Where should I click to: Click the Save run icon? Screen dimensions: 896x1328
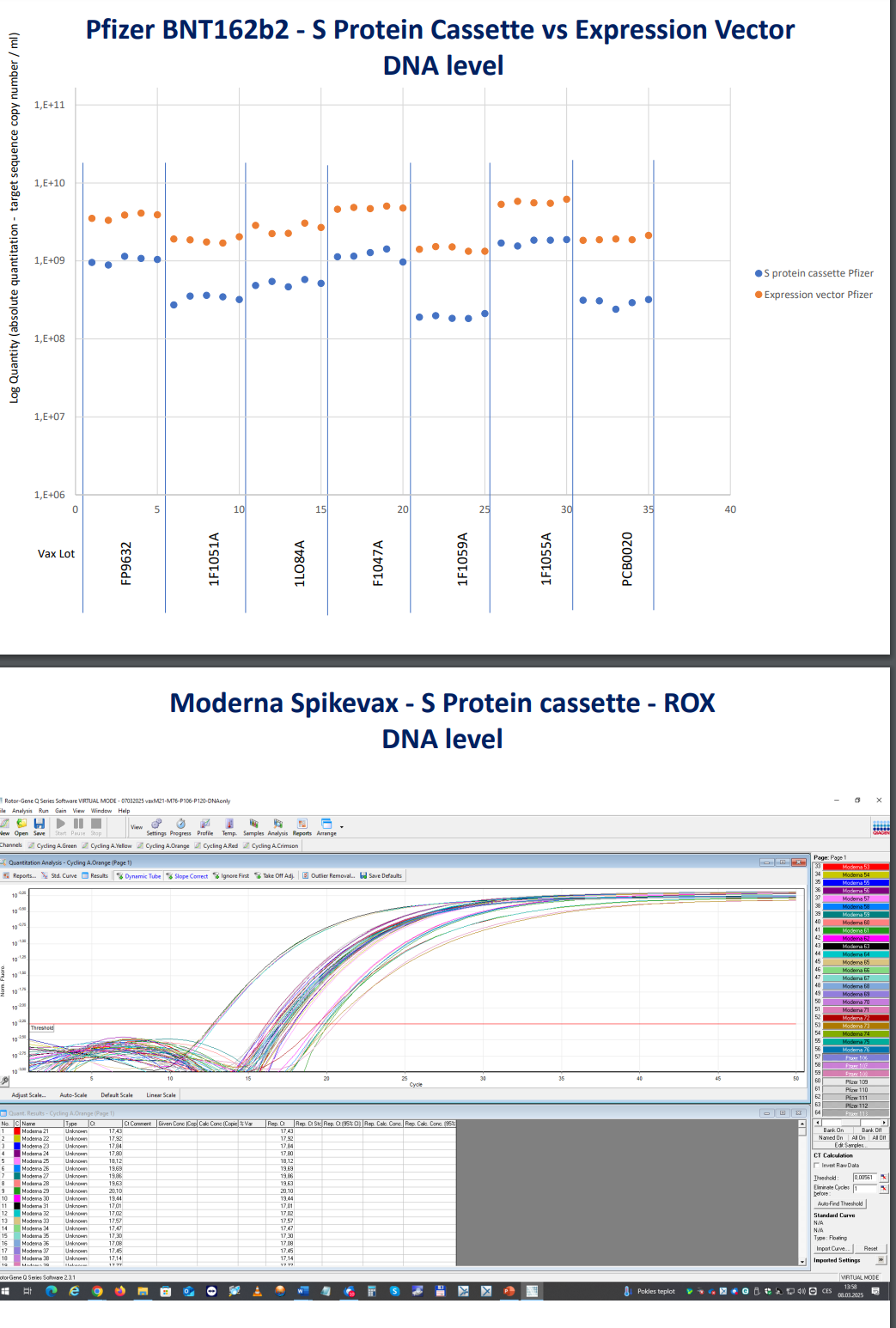point(40,826)
